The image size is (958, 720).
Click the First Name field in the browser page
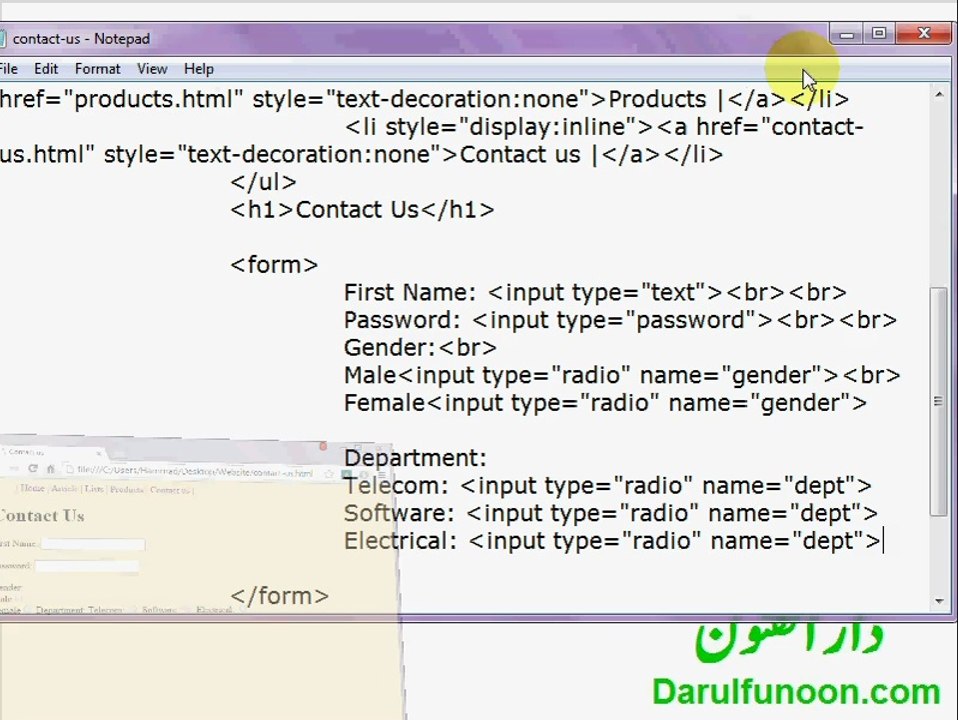tap(93, 544)
